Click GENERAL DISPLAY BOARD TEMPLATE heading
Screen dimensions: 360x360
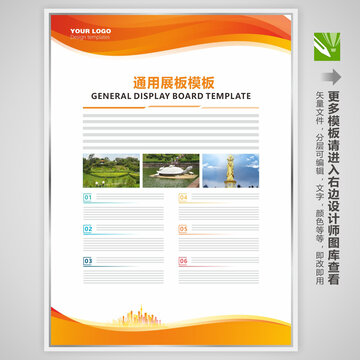[171, 96]
